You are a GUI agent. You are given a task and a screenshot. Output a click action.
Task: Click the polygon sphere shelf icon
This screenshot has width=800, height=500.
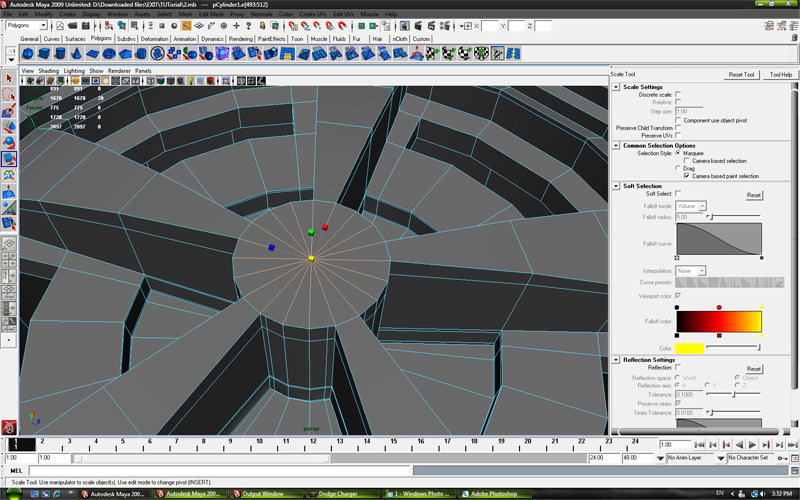click(x=28, y=54)
